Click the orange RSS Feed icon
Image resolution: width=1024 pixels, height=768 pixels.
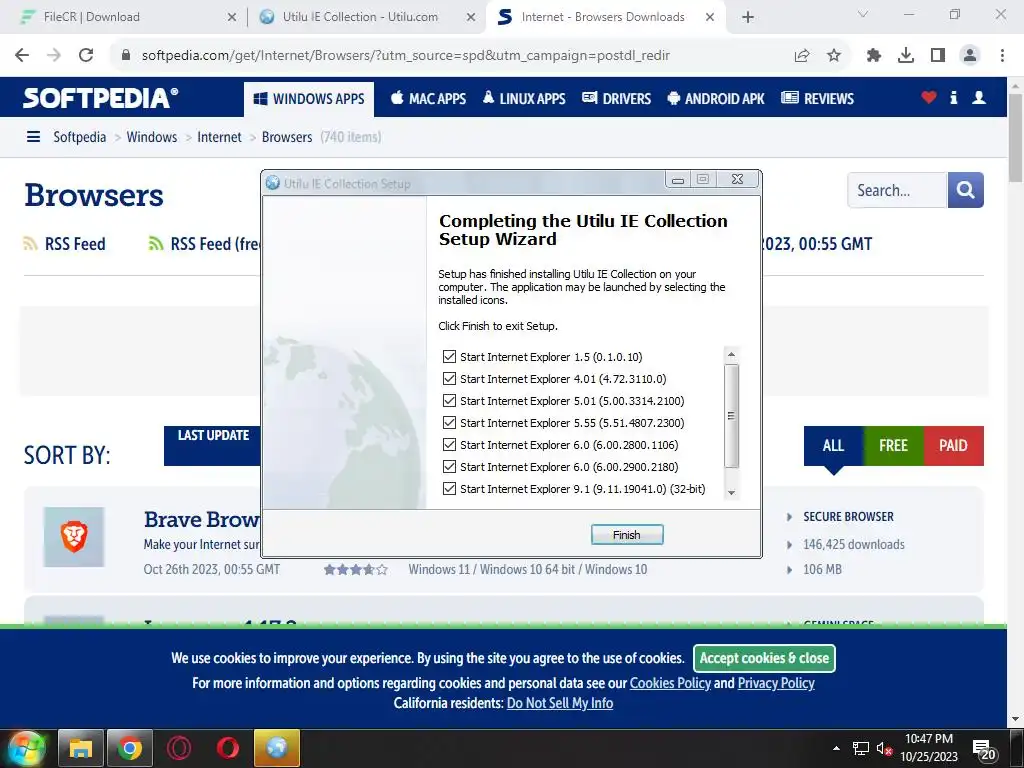pos(30,244)
